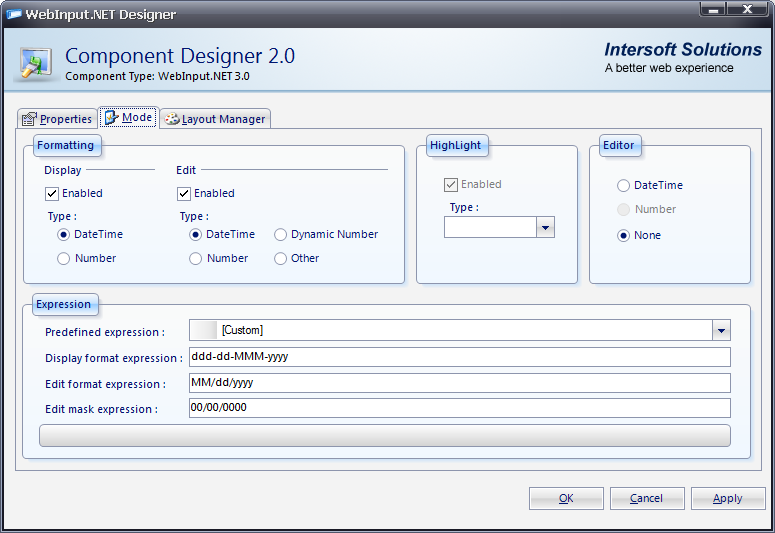Click the Cancel button
775x533 pixels.
coord(646,498)
